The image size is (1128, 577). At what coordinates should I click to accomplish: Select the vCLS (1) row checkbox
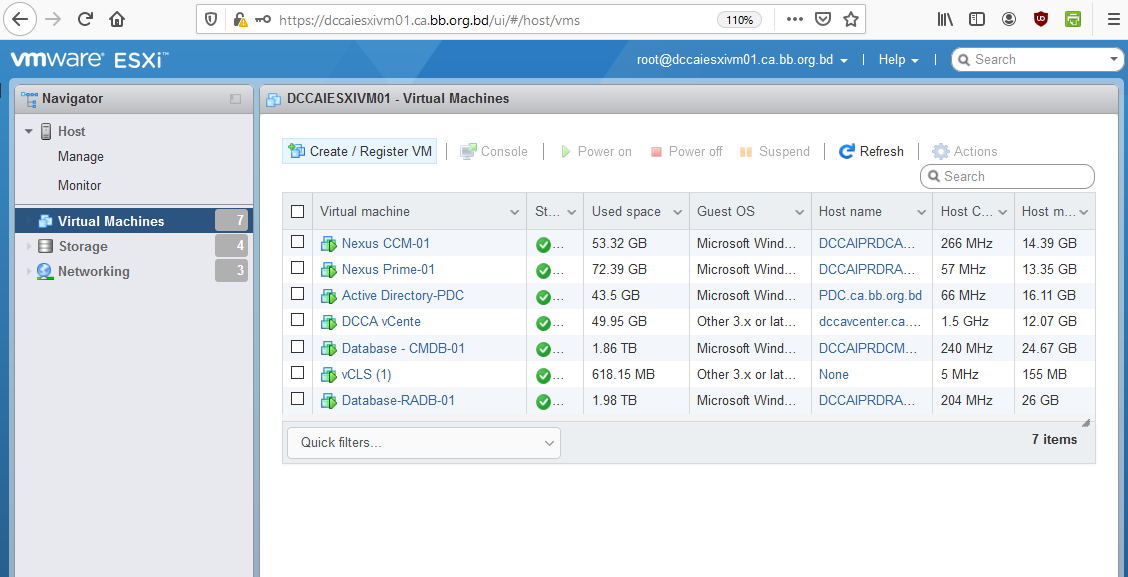coord(297,372)
